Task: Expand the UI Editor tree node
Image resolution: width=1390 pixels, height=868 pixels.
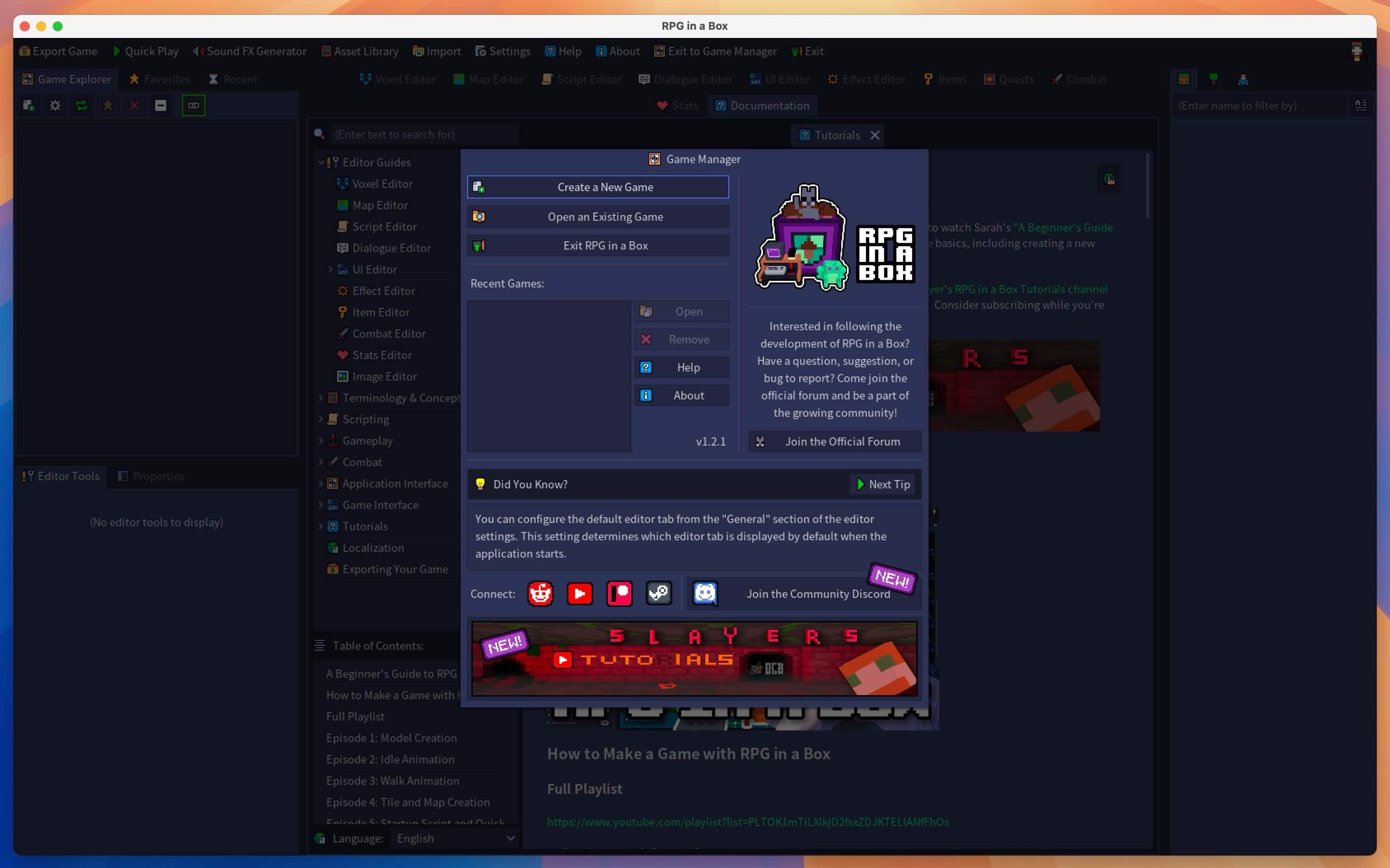Action: click(331, 269)
